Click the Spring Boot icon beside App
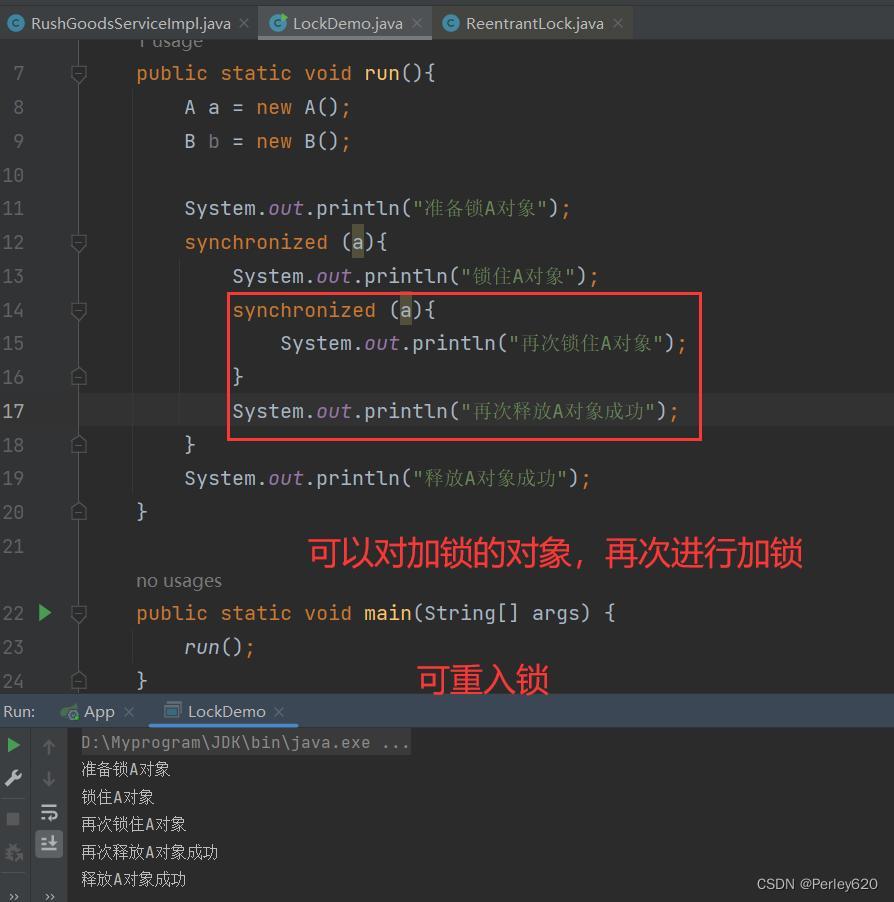Image resolution: width=894 pixels, height=902 pixels. tap(70, 713)
